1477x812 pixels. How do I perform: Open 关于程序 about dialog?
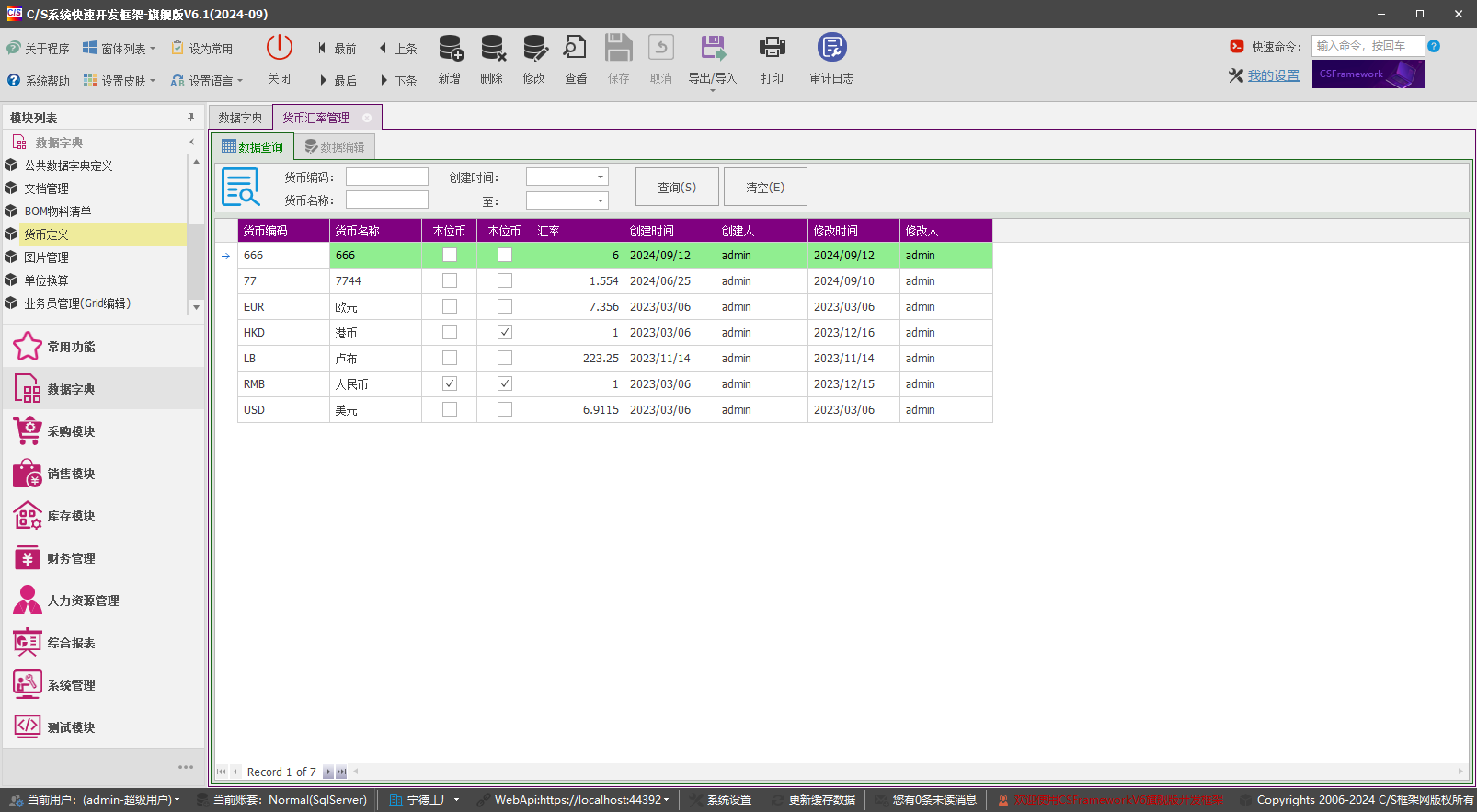pos(38,49)
